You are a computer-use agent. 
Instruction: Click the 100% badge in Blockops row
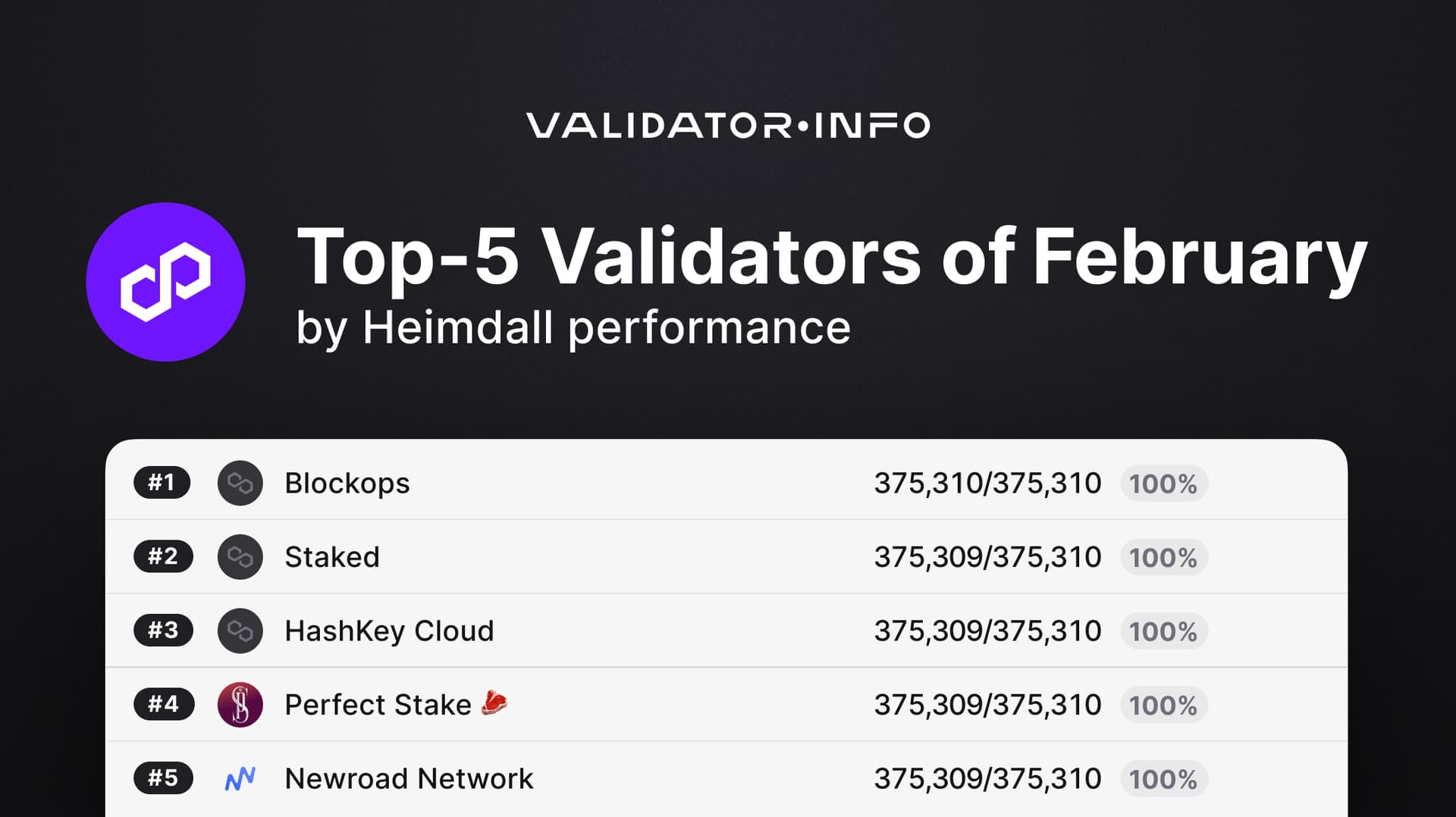tap(1163, 484)
